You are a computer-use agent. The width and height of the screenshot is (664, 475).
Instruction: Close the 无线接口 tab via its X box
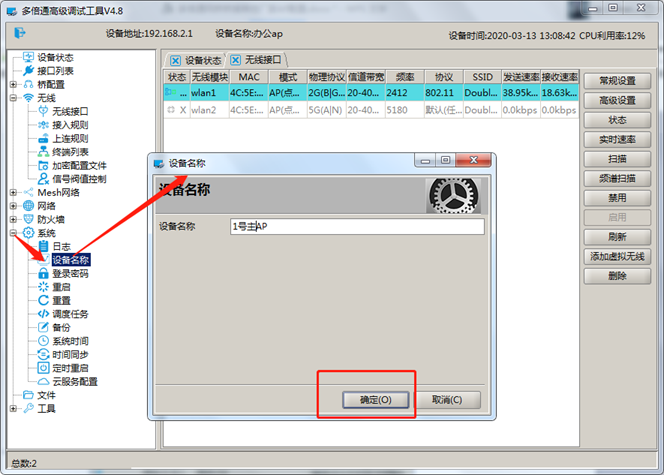[234, 60]
